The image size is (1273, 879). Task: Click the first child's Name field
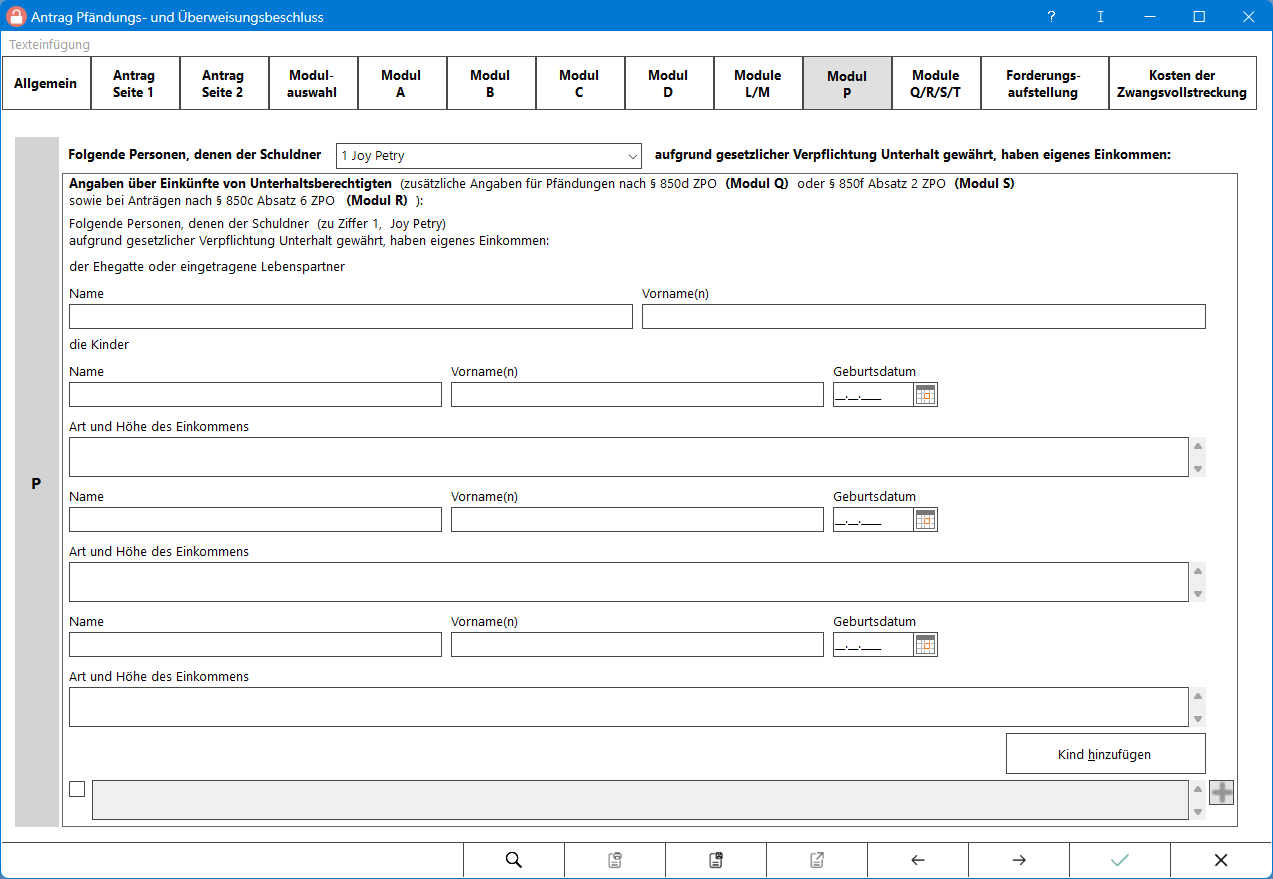point(255,395)
